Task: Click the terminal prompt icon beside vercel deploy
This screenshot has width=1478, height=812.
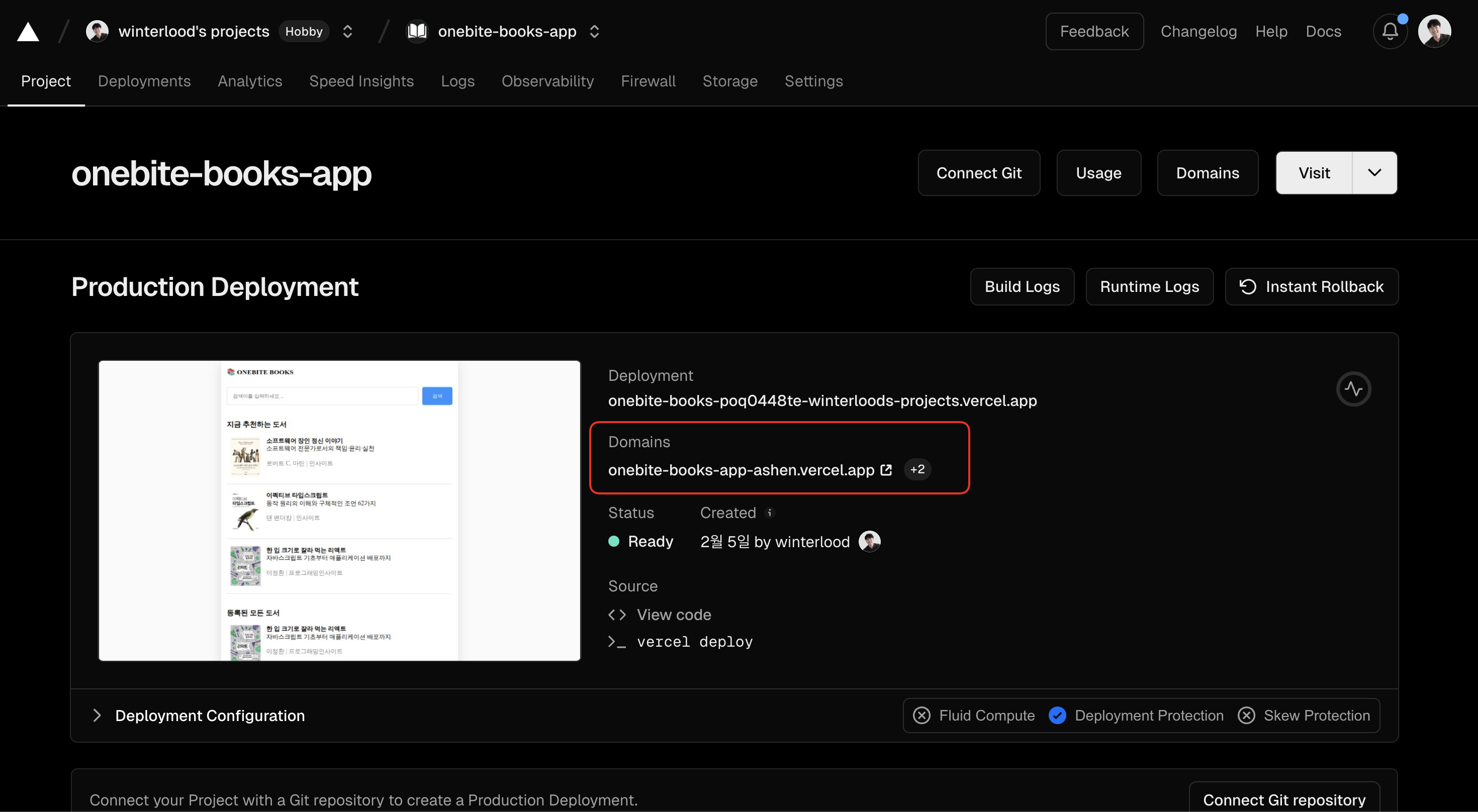Action: (x=617, y=641)
